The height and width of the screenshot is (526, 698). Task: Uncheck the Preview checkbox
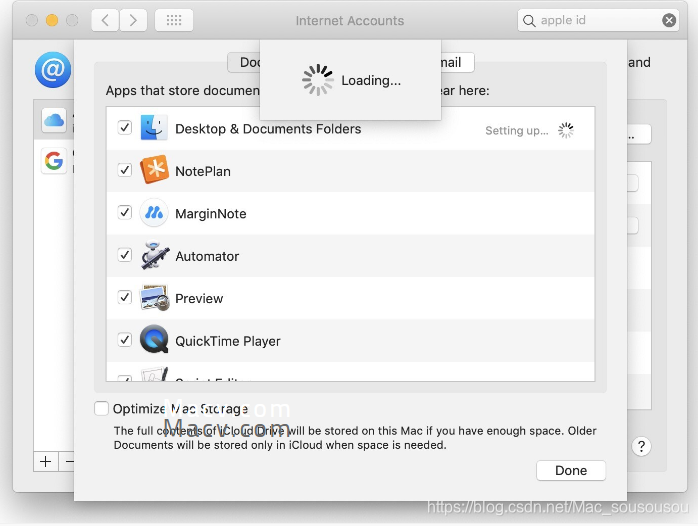tap(125, 297)
